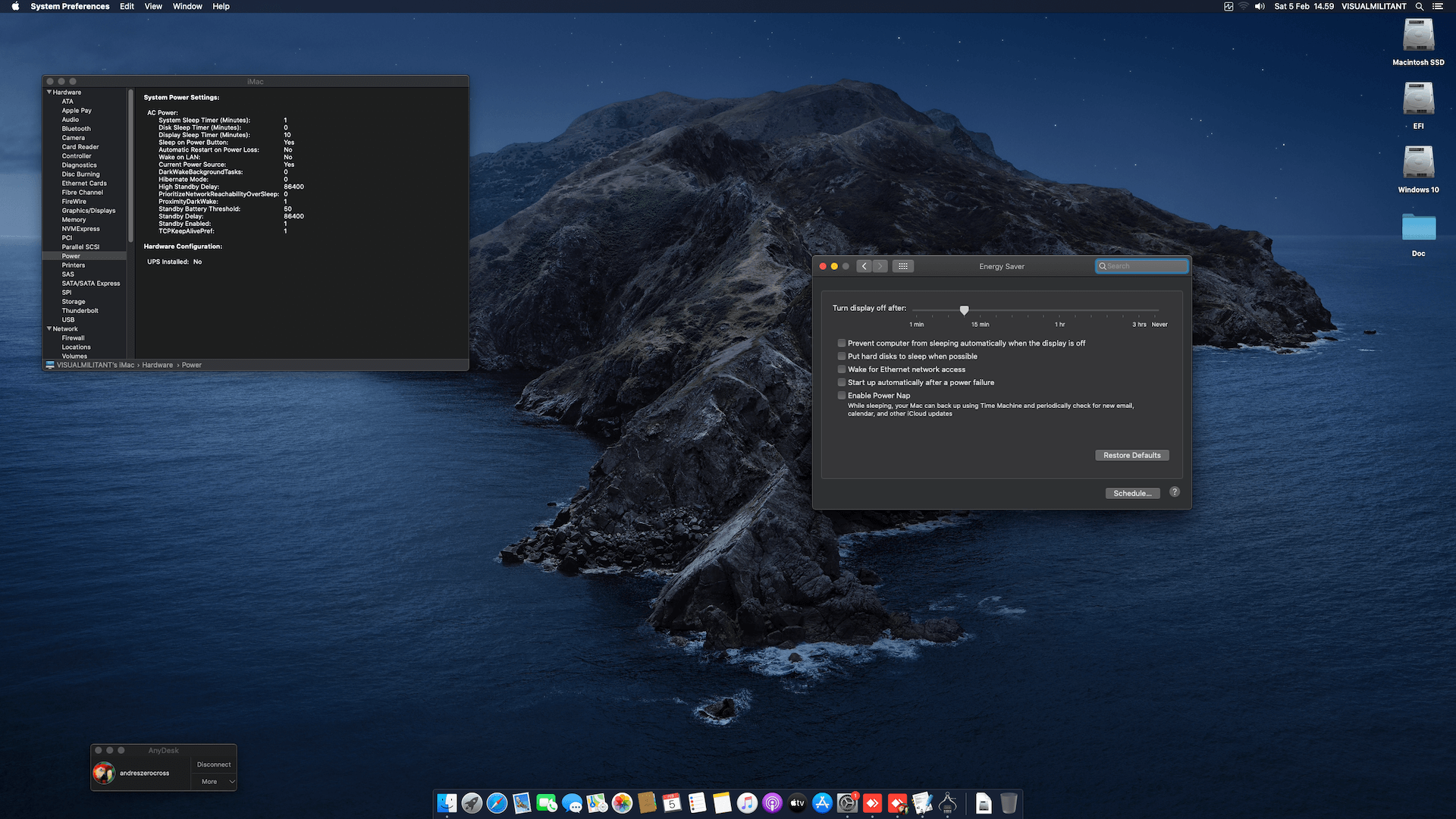Open Safari from the dock
The image size is (1456, 819).
point(497,803)
